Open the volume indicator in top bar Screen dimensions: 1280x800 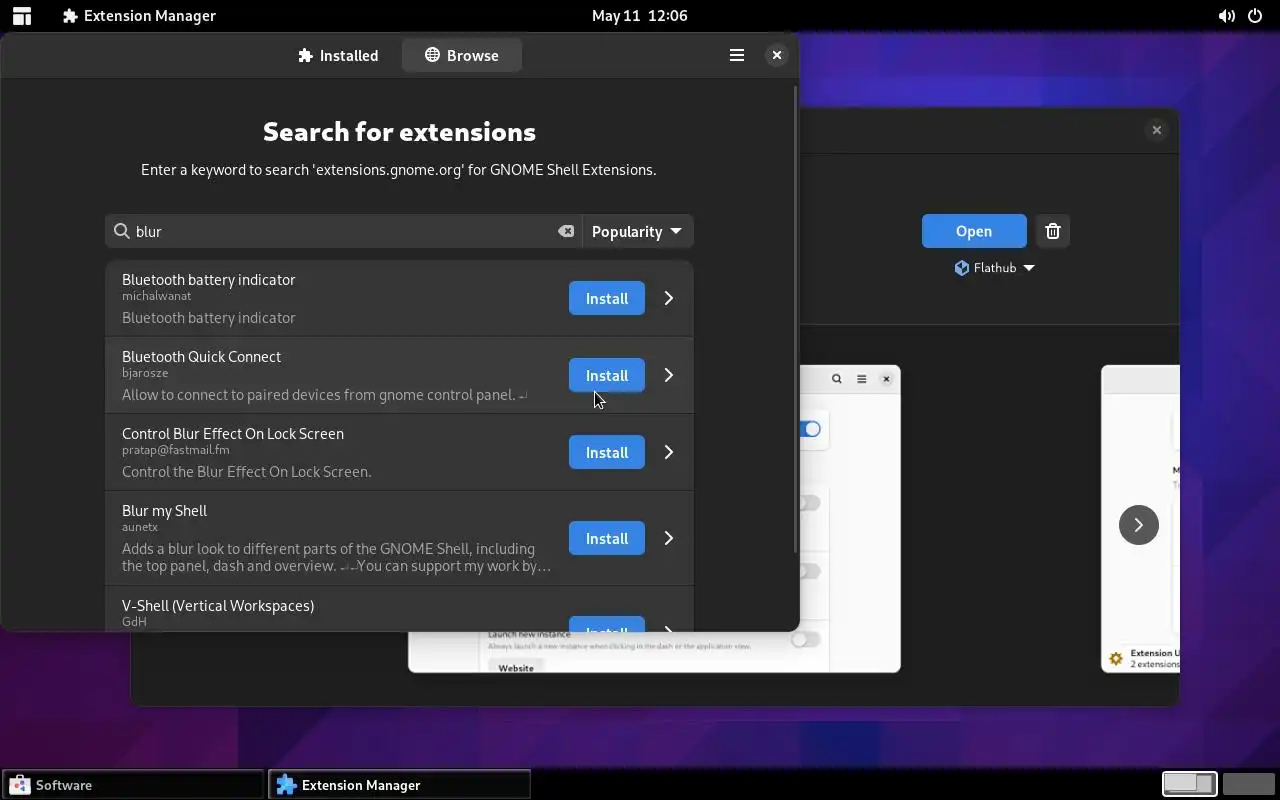(x=1226, y=16)
